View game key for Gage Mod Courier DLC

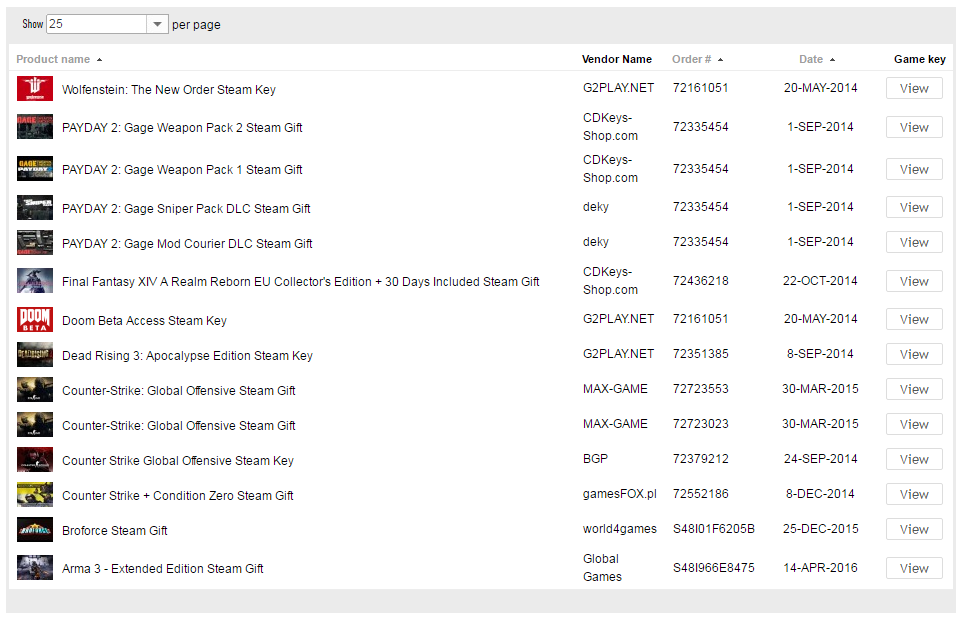coord(914,243)
